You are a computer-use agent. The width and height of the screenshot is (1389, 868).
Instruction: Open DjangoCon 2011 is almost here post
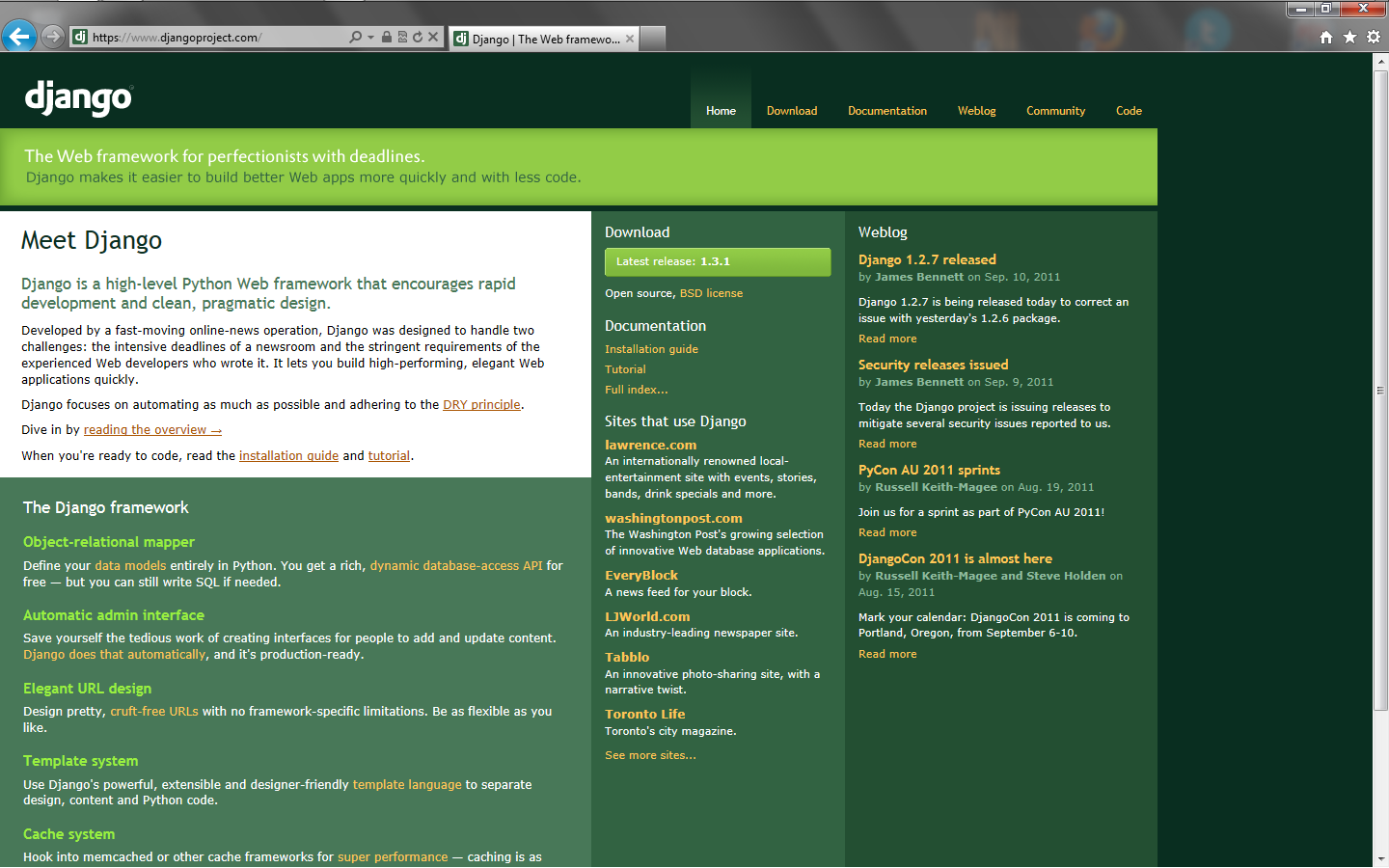[x=955, y=558]
